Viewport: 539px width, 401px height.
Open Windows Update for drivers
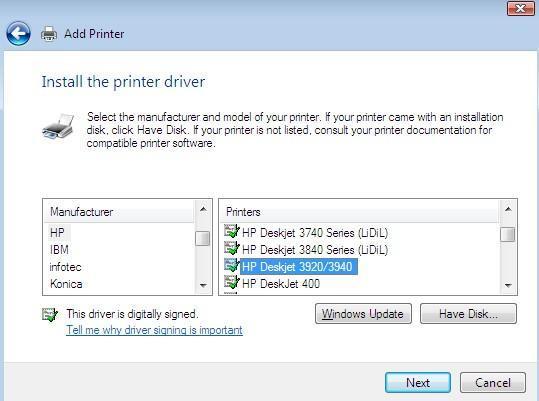pyautogui.click(x=363, y=314)
